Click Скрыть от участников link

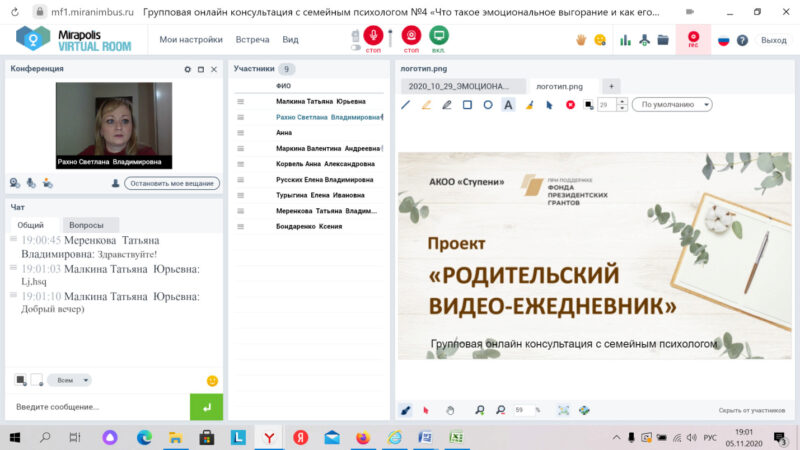tap(752, 410)
